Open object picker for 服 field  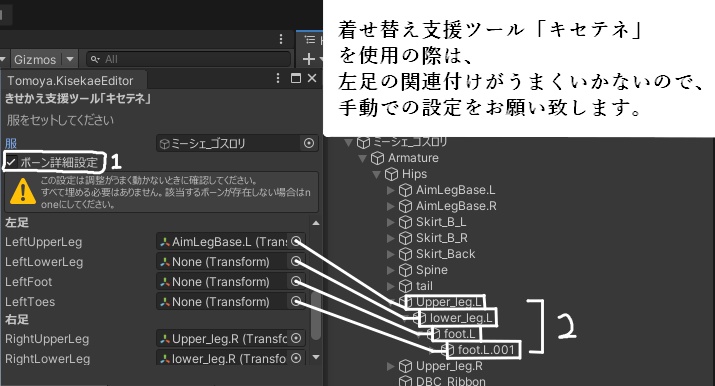[x=309, y=143]
